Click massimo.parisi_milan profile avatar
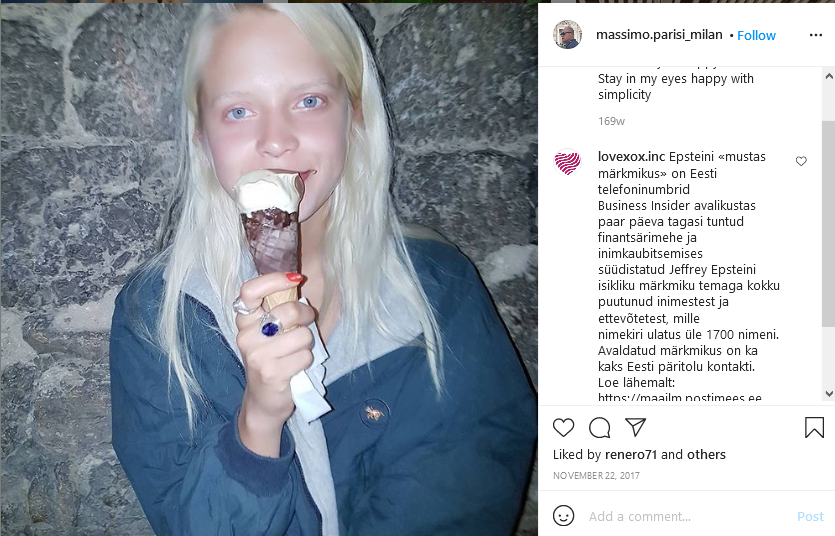835x536 pixels. point(567,35)
